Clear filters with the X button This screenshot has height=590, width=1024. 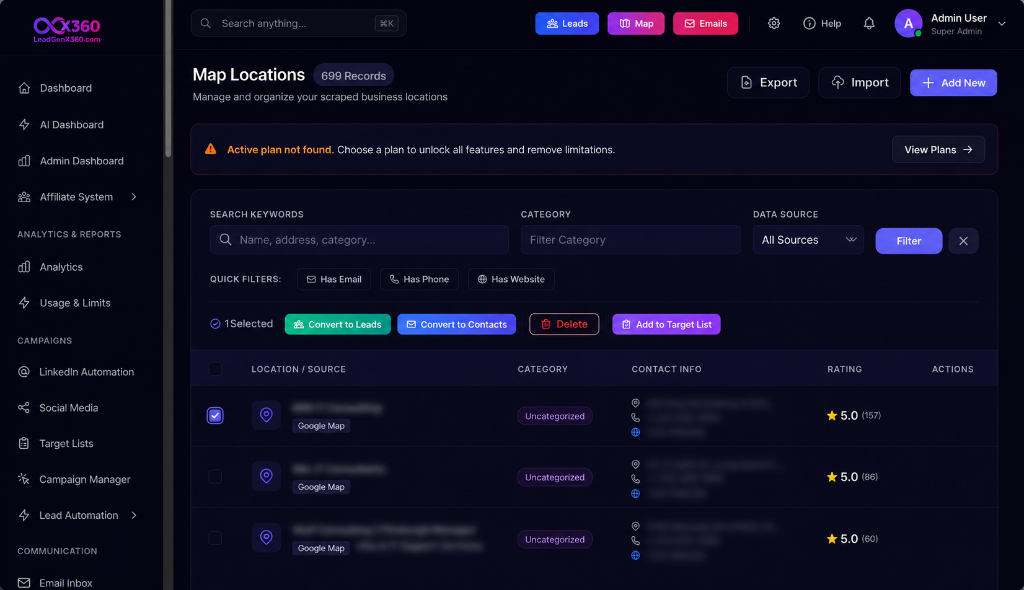point(963,241)
